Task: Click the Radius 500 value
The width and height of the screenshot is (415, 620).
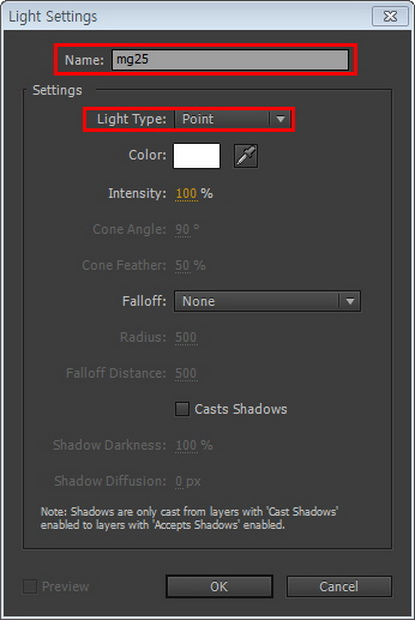Action: (x=186, y=337)
